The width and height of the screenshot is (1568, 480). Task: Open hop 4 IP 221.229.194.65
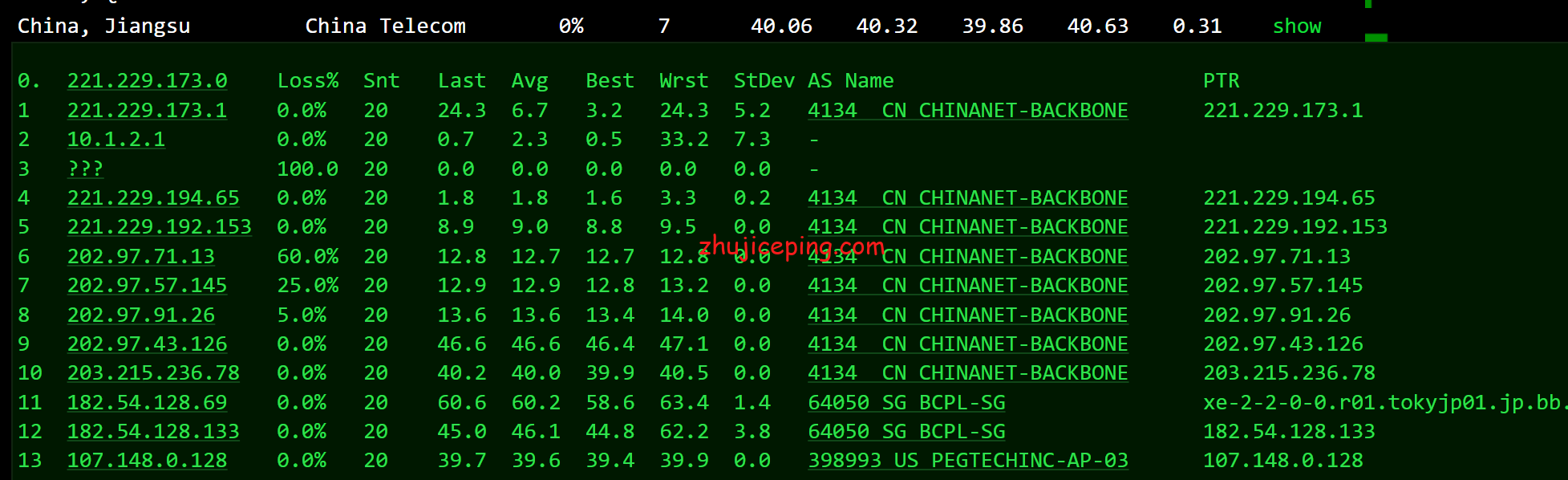[153, 198]
